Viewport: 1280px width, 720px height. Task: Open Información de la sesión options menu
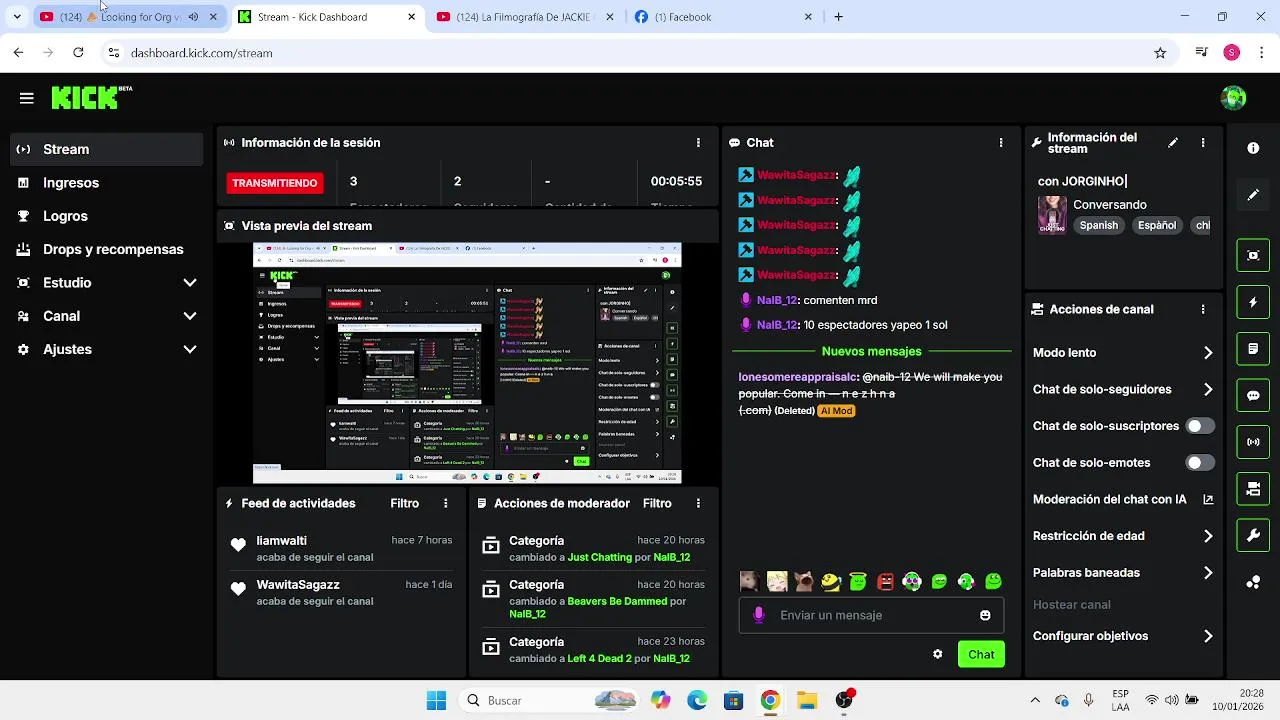pos(698,143)
